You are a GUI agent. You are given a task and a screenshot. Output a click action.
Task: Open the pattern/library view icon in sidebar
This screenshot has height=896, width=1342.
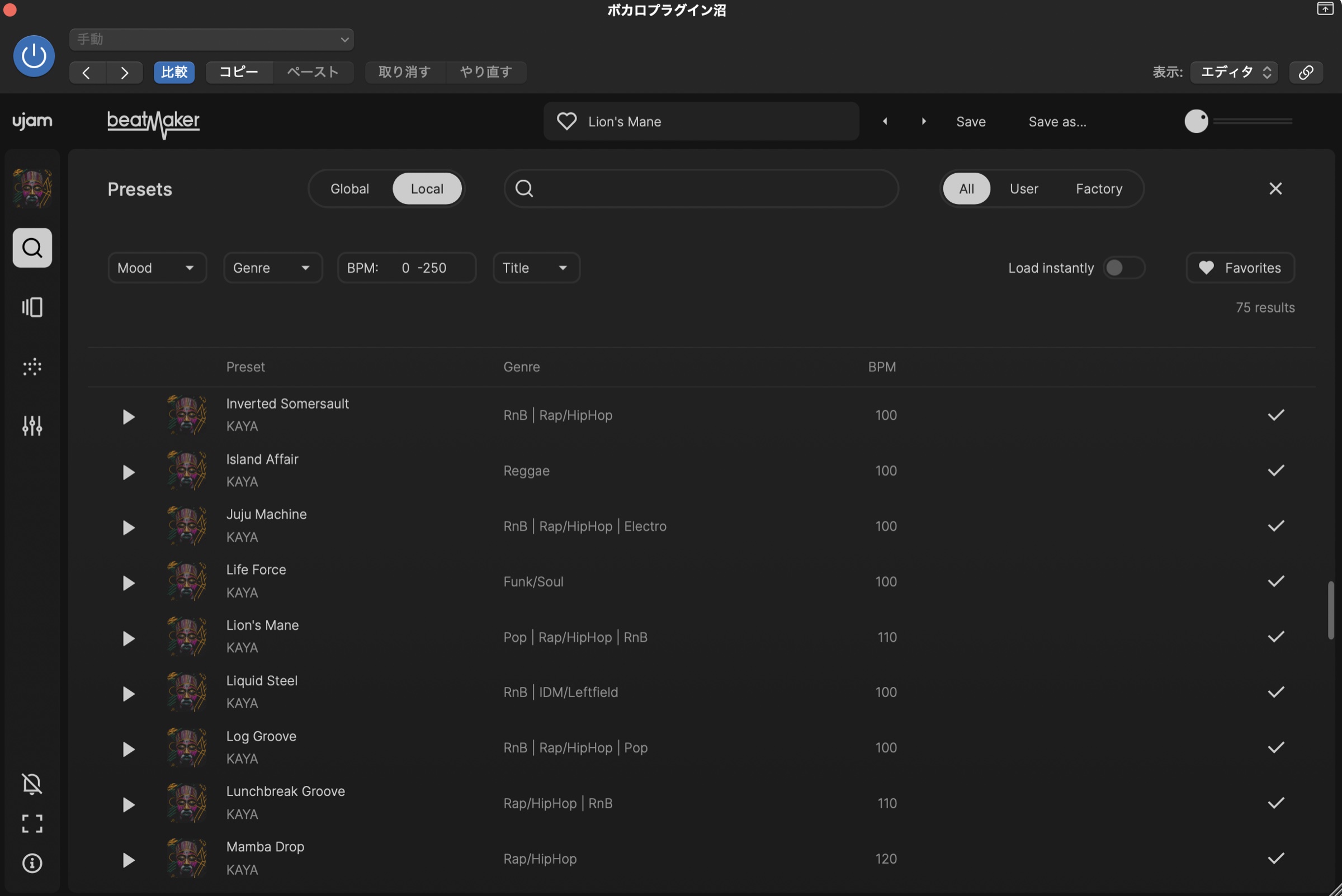32,307
